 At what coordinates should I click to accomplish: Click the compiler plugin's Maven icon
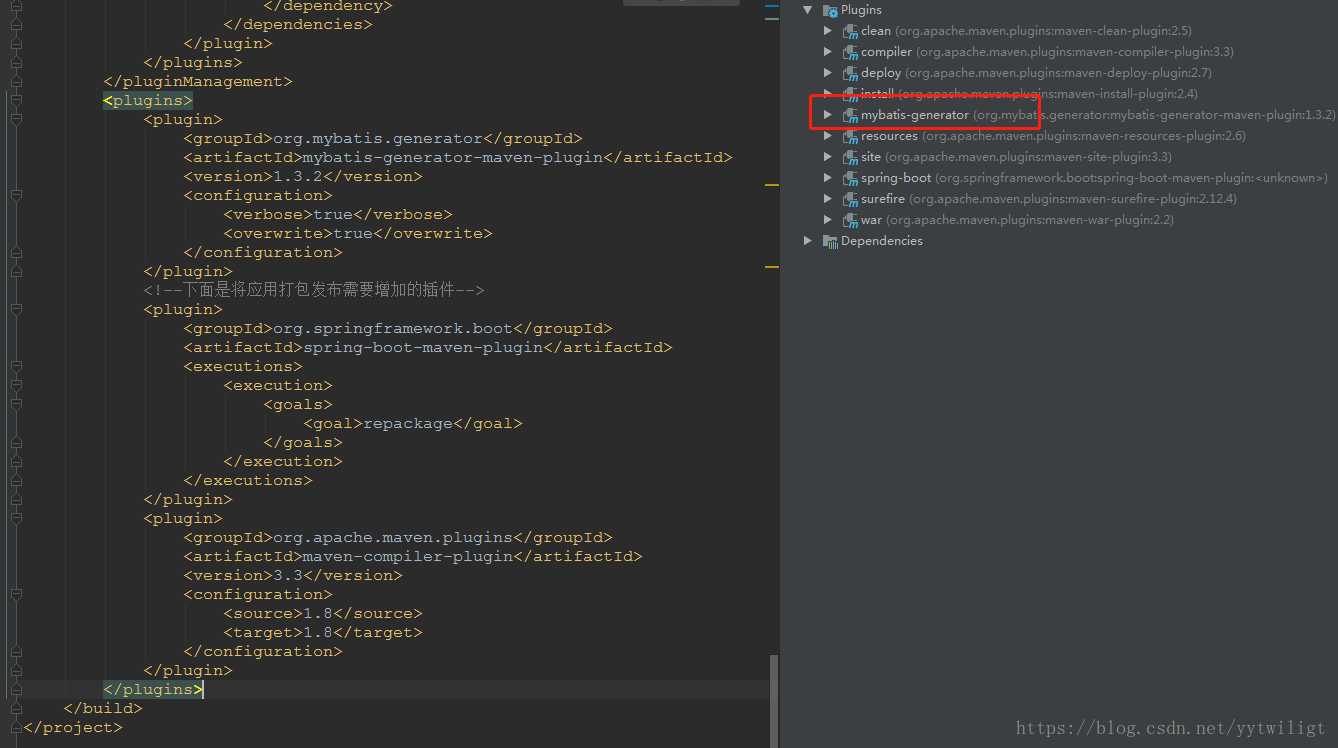(x=850, y=52)
